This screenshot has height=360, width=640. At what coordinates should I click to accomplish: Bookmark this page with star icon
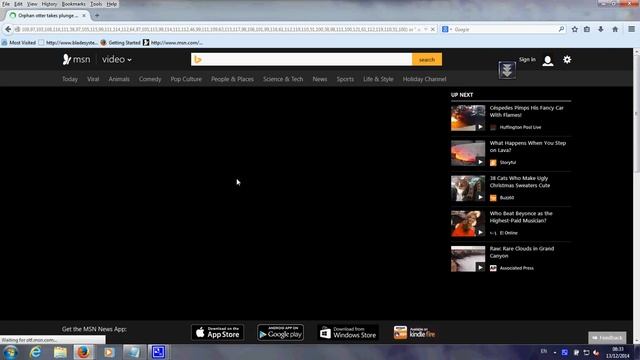575,29
